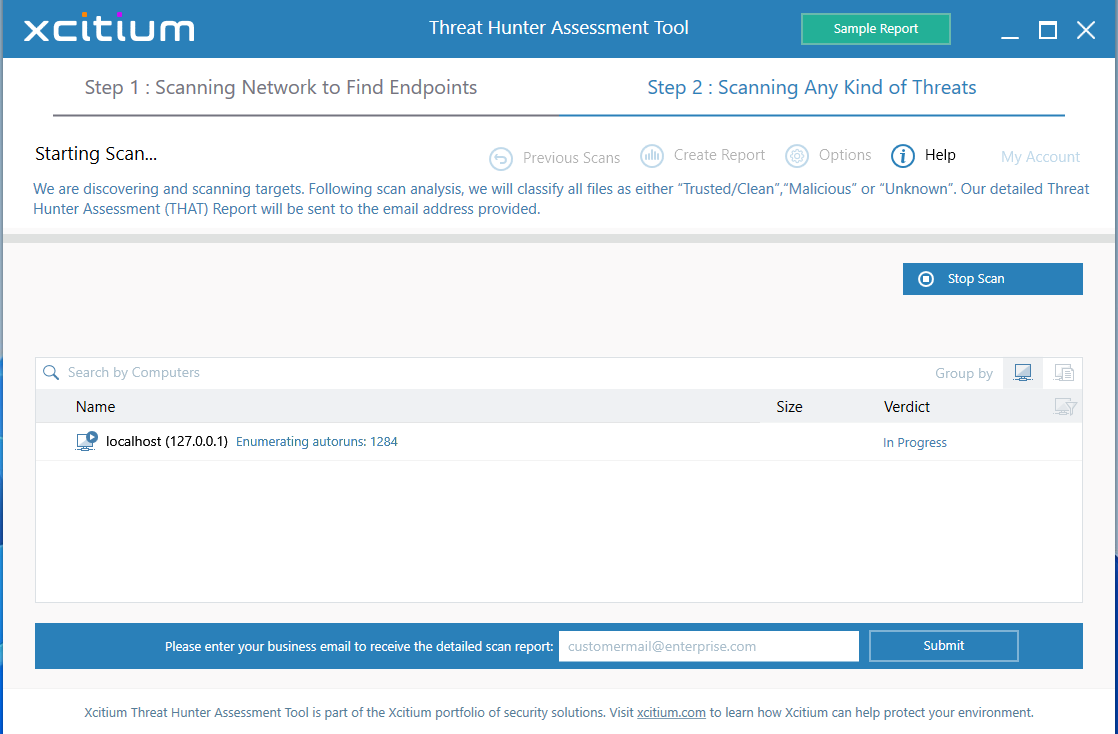Submit the business email address
The height and width of the screenshot is (734, 1118).
pyautogui.click(x=943, y=646)
